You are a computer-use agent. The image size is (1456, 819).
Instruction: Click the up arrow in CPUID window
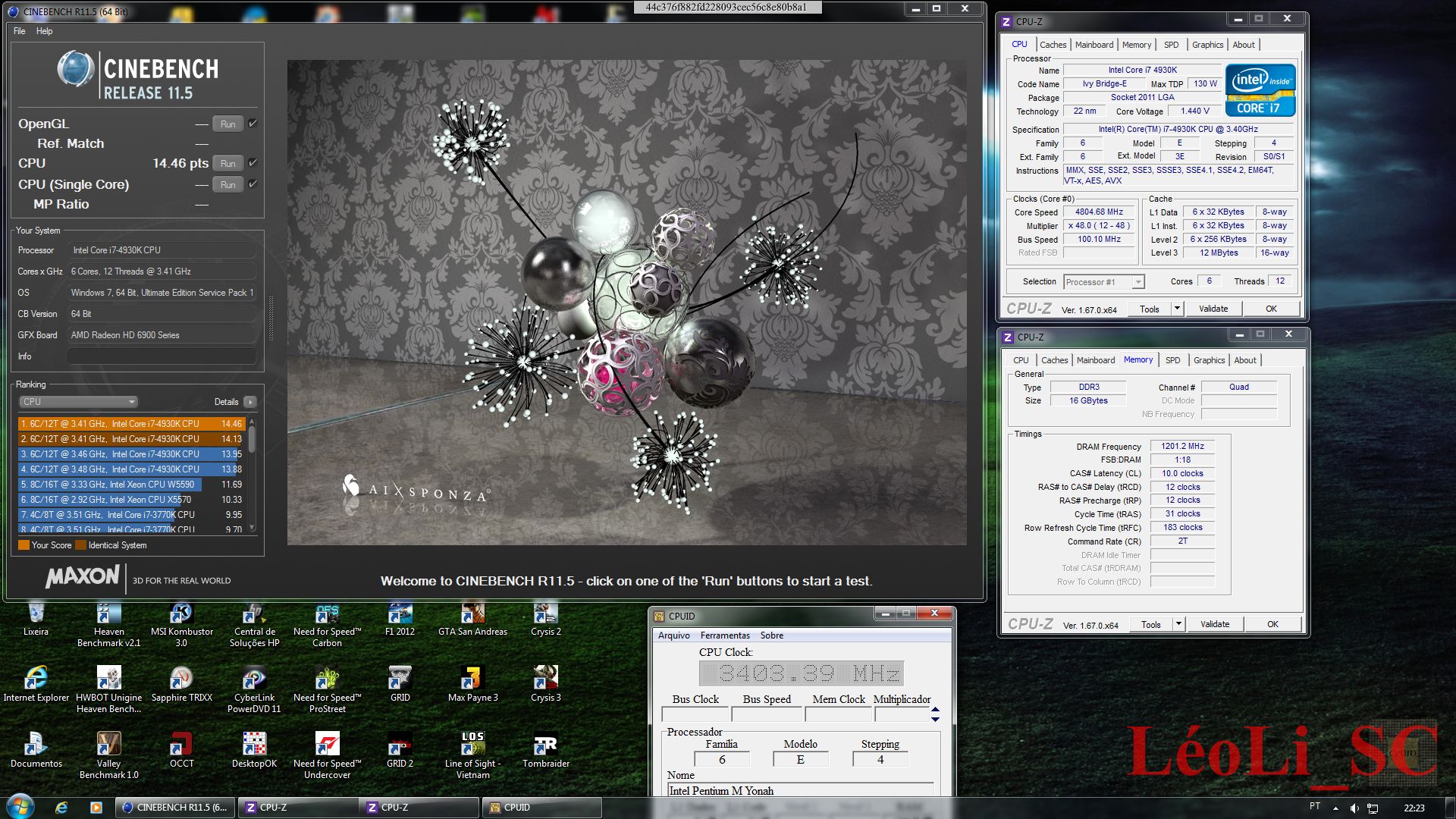point(935,710)
